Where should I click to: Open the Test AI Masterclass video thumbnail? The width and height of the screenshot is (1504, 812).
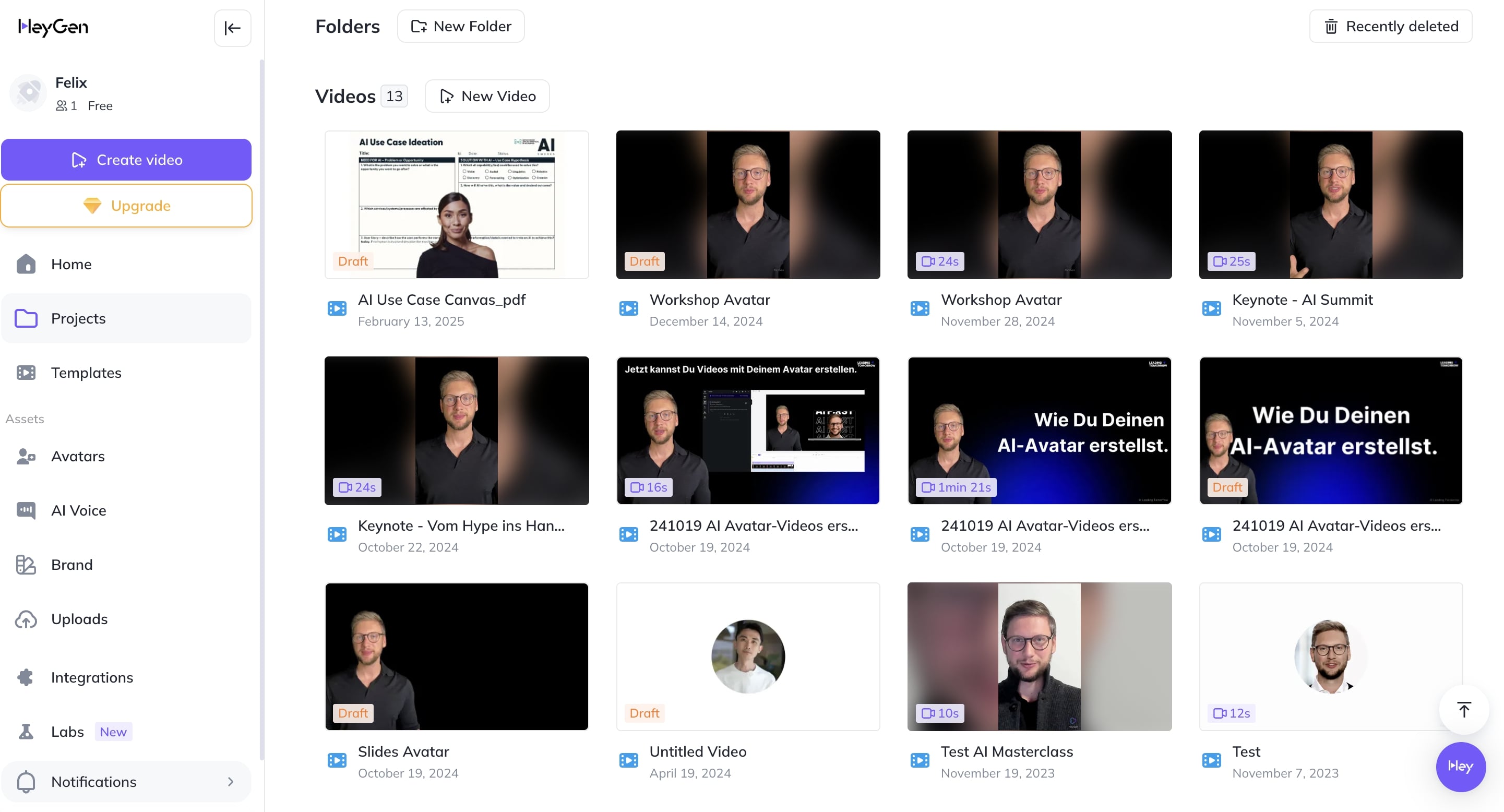point(1039,656)
